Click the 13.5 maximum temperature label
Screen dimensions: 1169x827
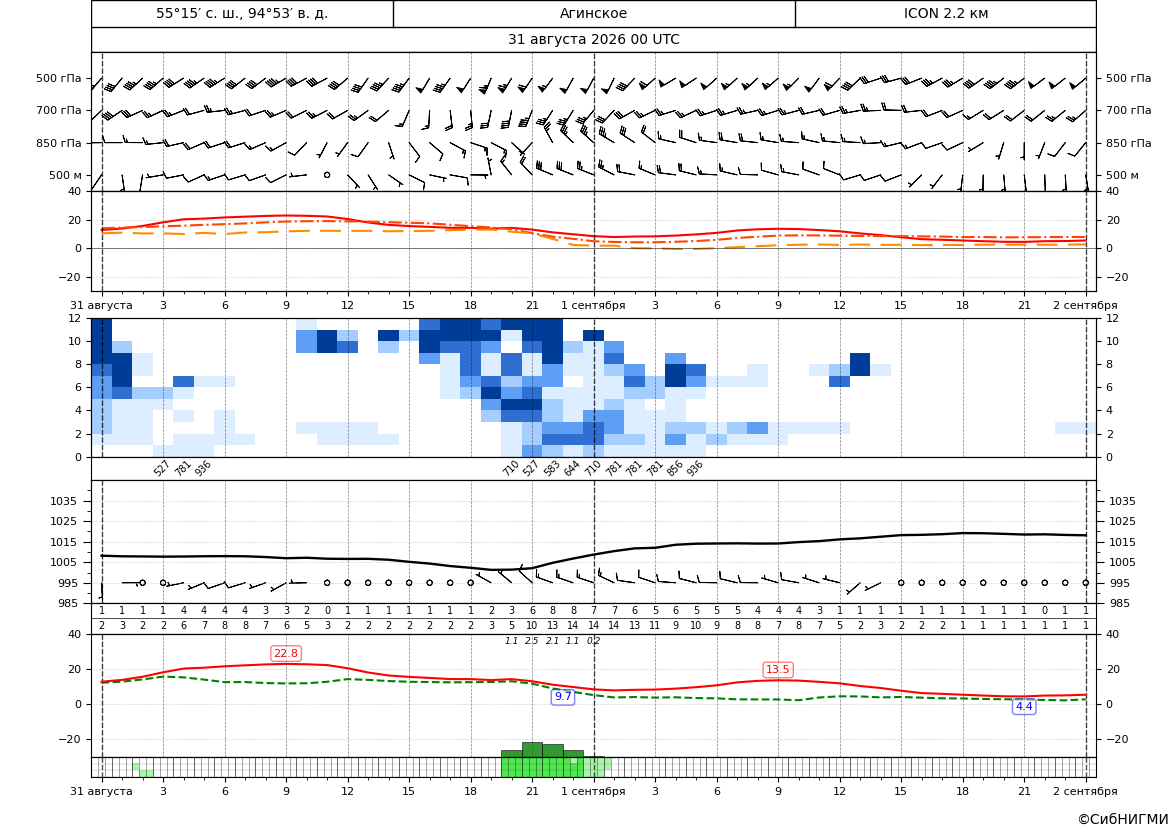pyautogui.click(x=777, y=669)
